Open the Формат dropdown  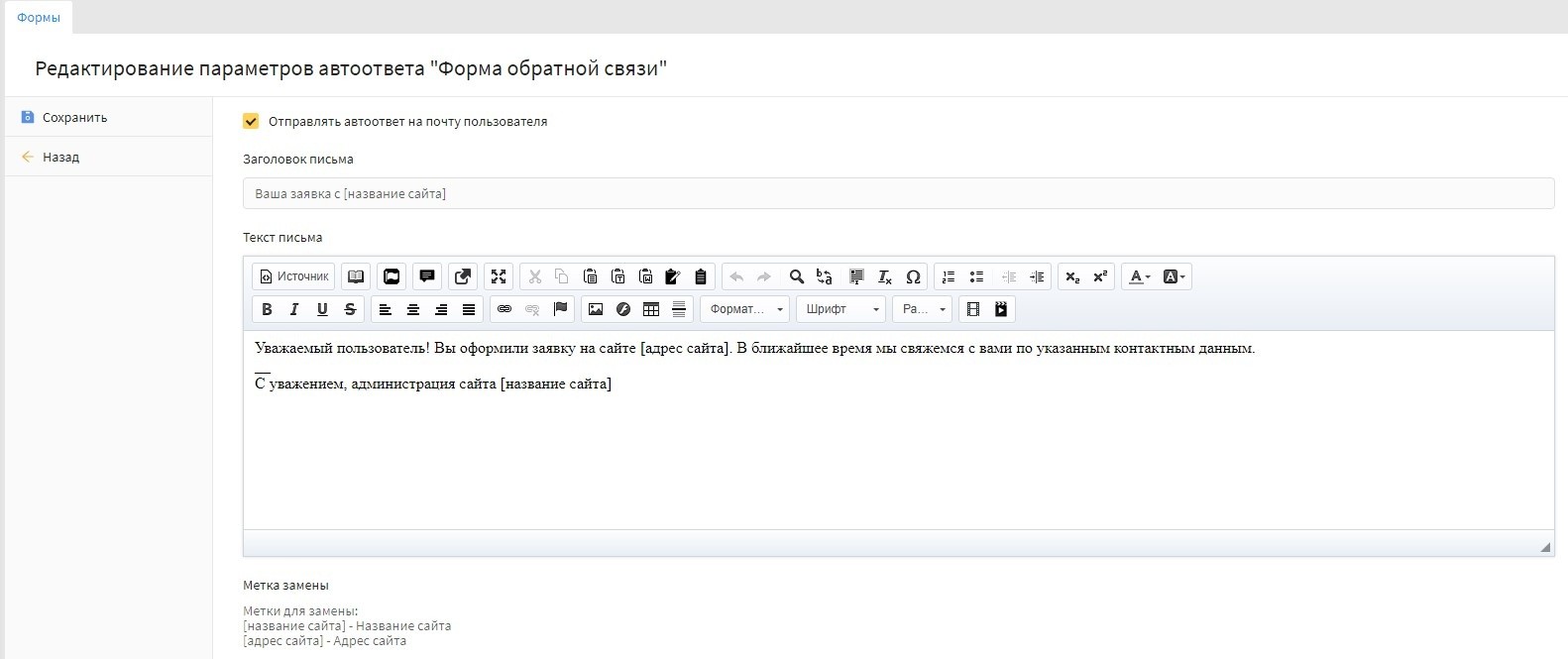pyautogui.click(x=745, y=309)
